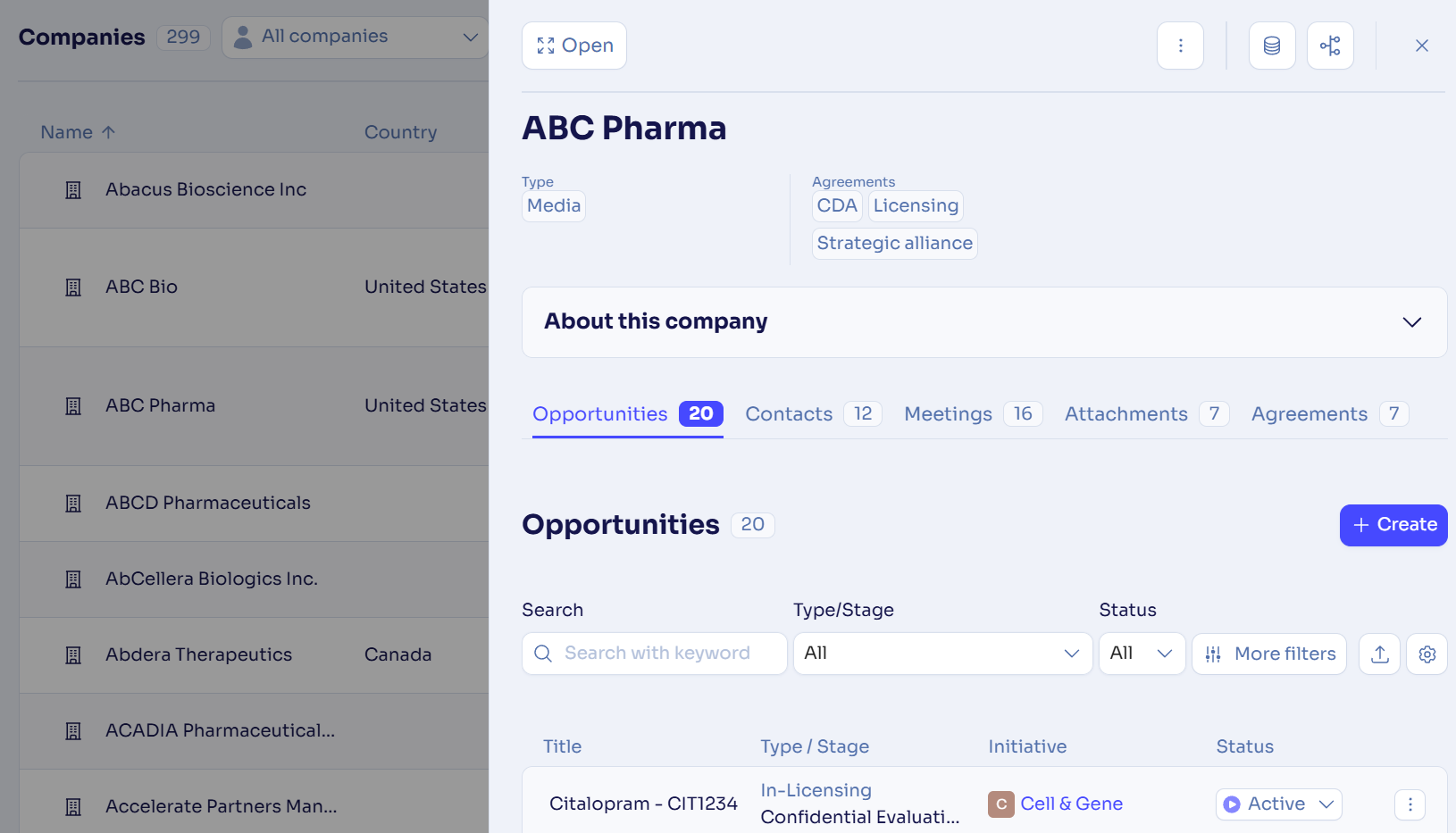The width and height of the screenshot is (1456, 833).
Task: Open the table settings gear icon
Action: (x=1427, y=654)
